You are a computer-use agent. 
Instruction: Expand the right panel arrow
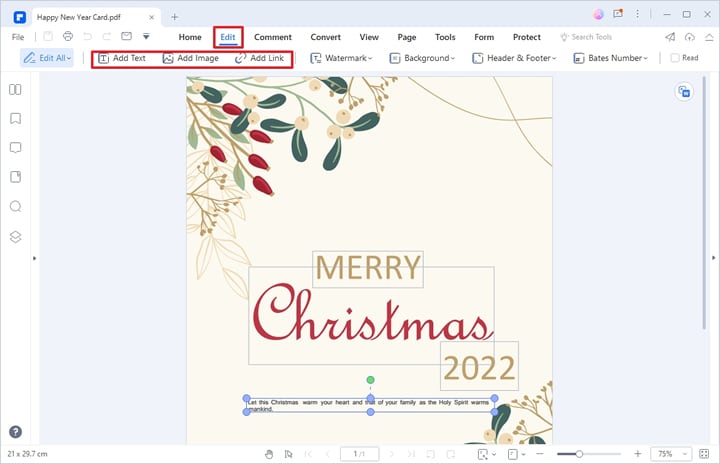coord(713,258)
